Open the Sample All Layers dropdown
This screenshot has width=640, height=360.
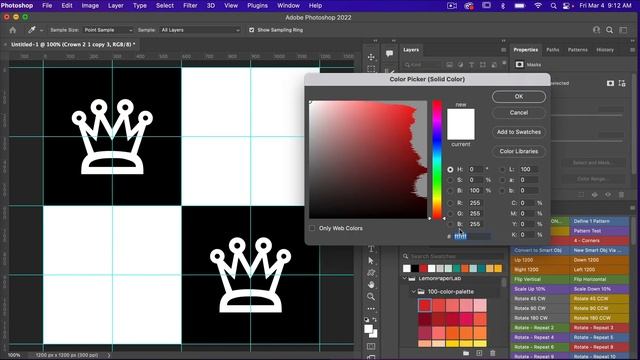click(200, 30)
